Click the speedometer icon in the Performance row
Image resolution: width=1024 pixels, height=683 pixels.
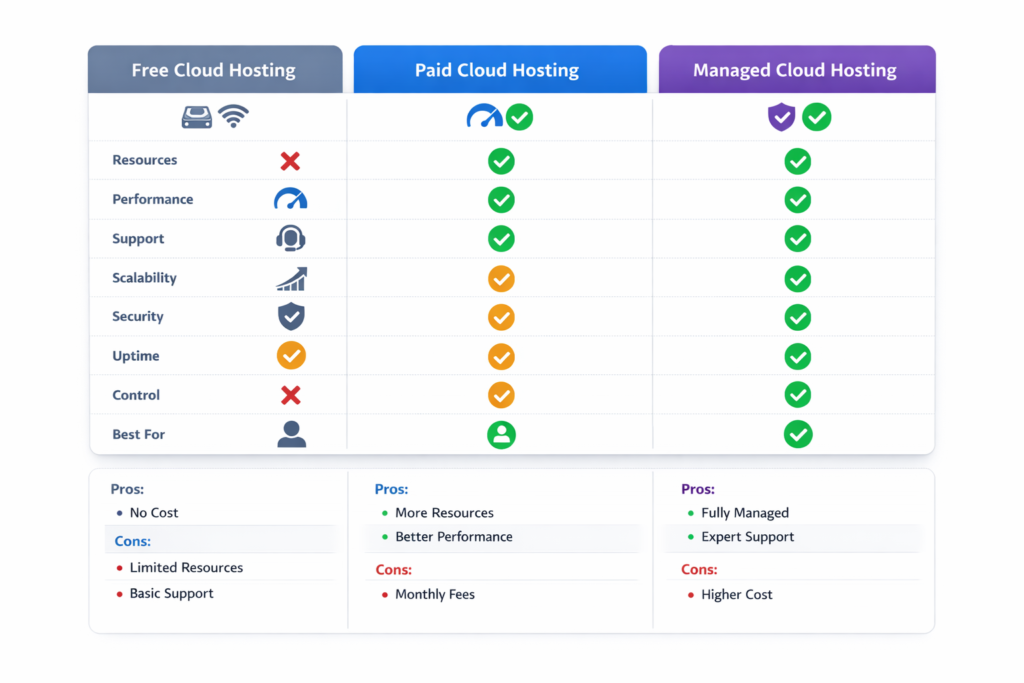(291, 199)
